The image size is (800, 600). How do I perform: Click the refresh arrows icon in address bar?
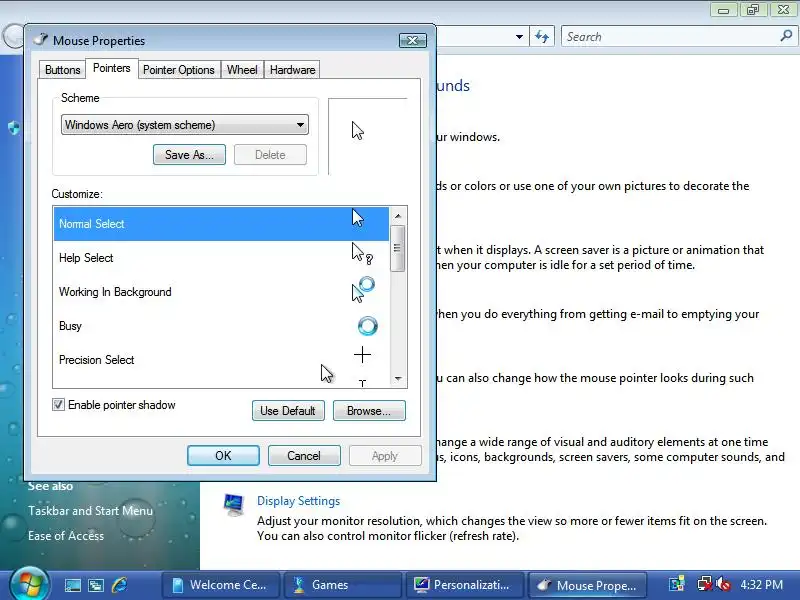point(542,37)
